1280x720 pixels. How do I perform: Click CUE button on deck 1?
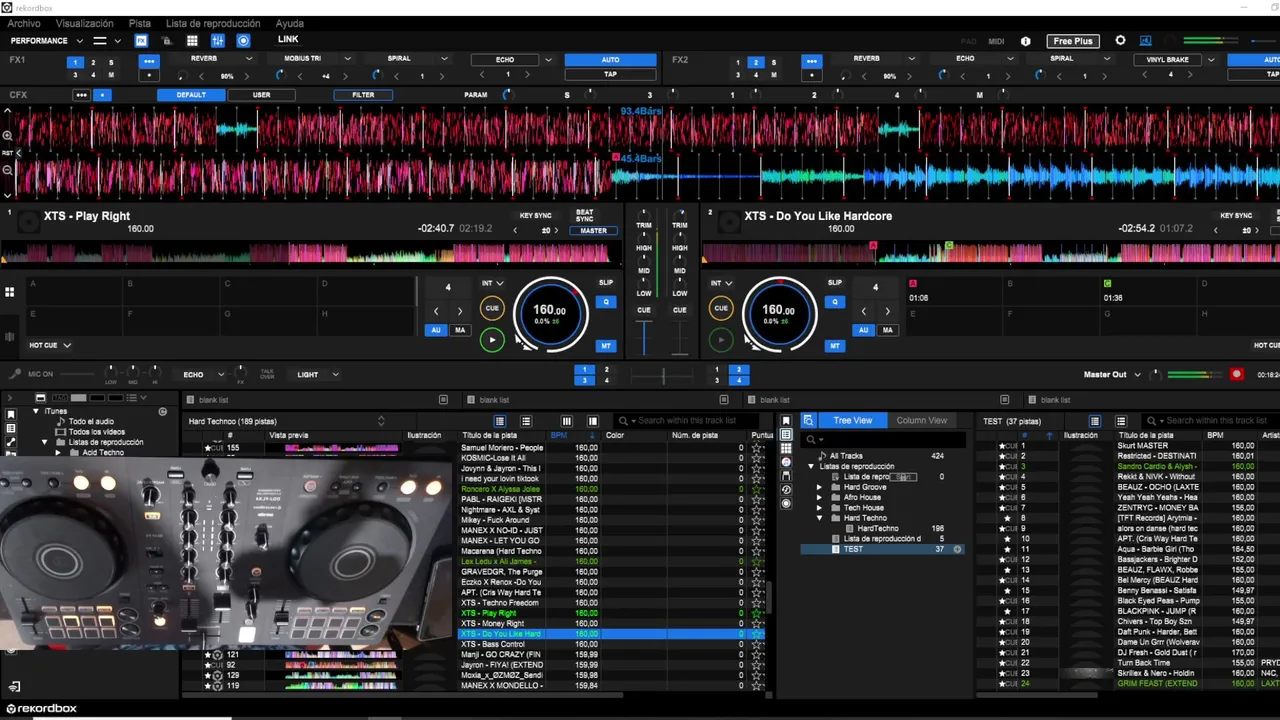coord(492,309)
